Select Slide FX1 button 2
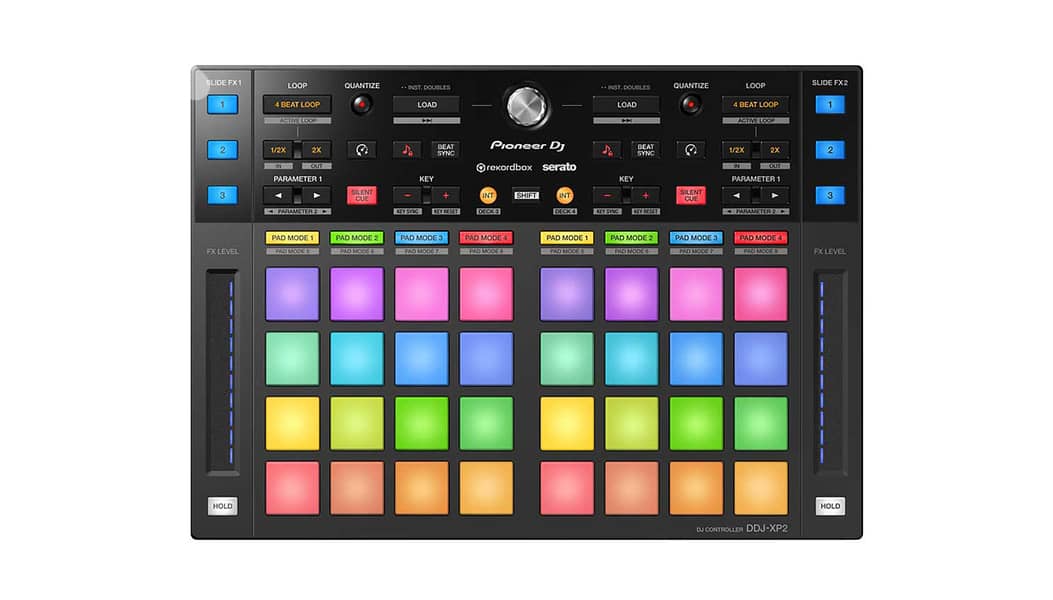 click(x=222, y=150)
